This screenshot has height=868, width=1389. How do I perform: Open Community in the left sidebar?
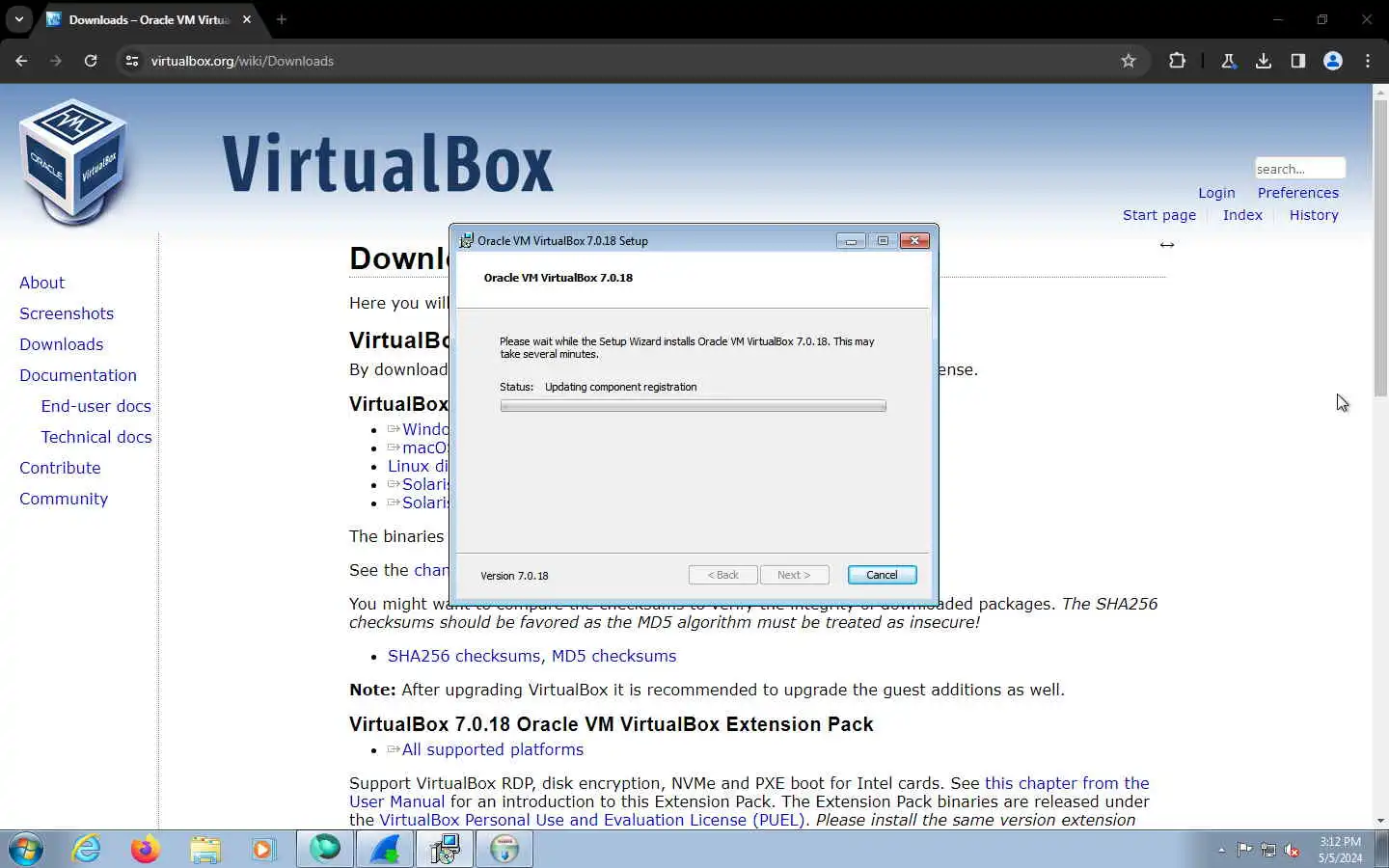point(64,499)
